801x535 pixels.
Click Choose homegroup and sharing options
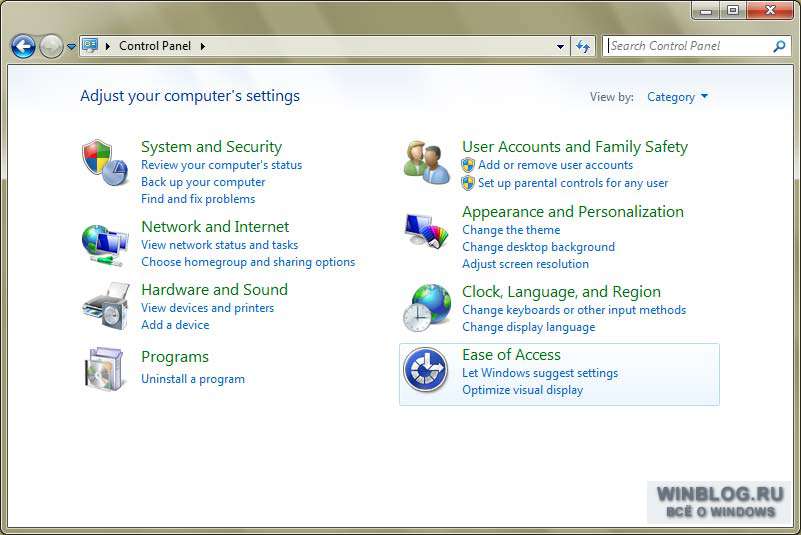pyautogui.click(x=248, y=262)
